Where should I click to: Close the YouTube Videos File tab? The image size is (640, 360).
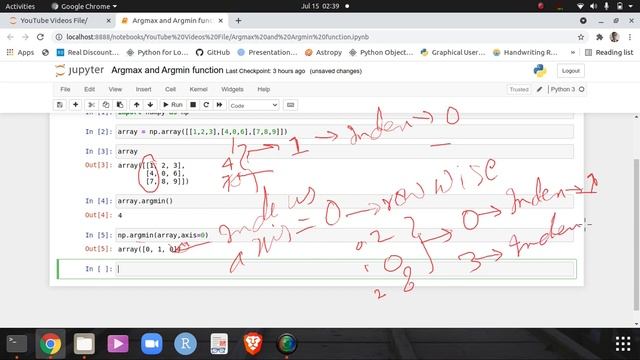point(108,20)
